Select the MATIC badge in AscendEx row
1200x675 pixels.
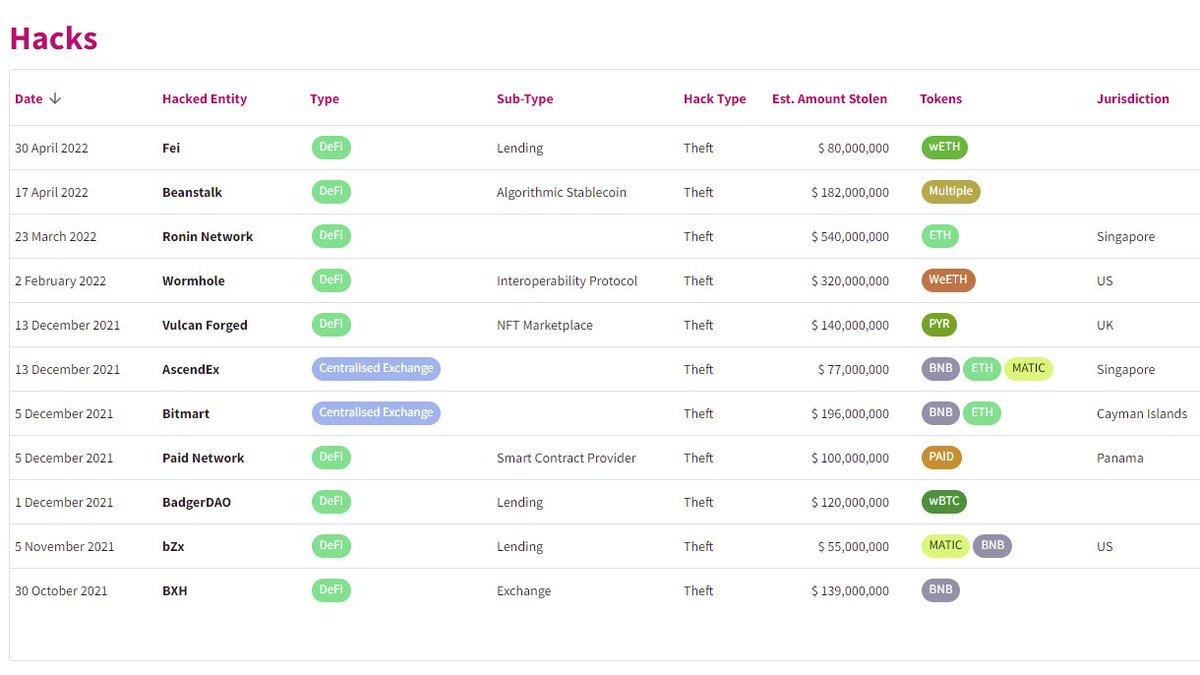(x=1028, y=368)
